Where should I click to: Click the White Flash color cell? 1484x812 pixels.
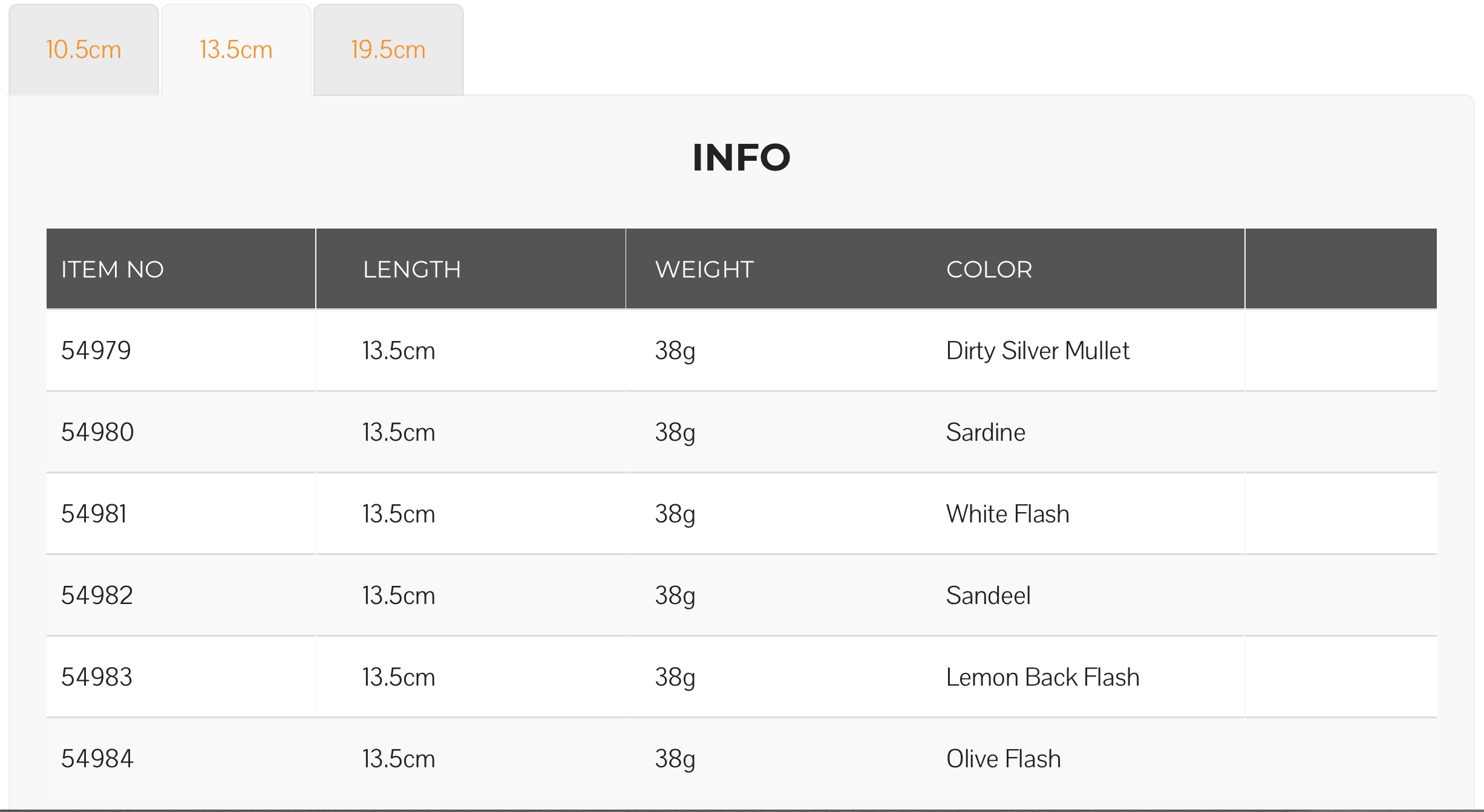(1008, 514)
